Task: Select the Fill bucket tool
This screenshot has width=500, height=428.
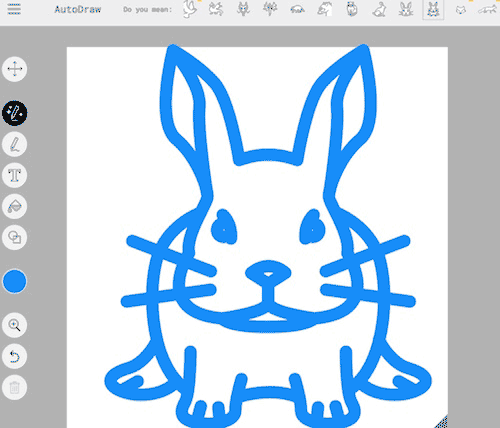Action: click(15, 206)
